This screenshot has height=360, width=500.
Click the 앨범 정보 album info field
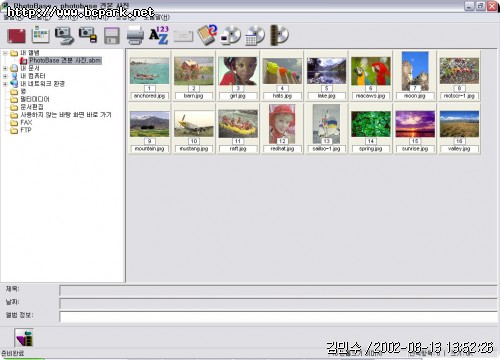click(x=278, y=317)
